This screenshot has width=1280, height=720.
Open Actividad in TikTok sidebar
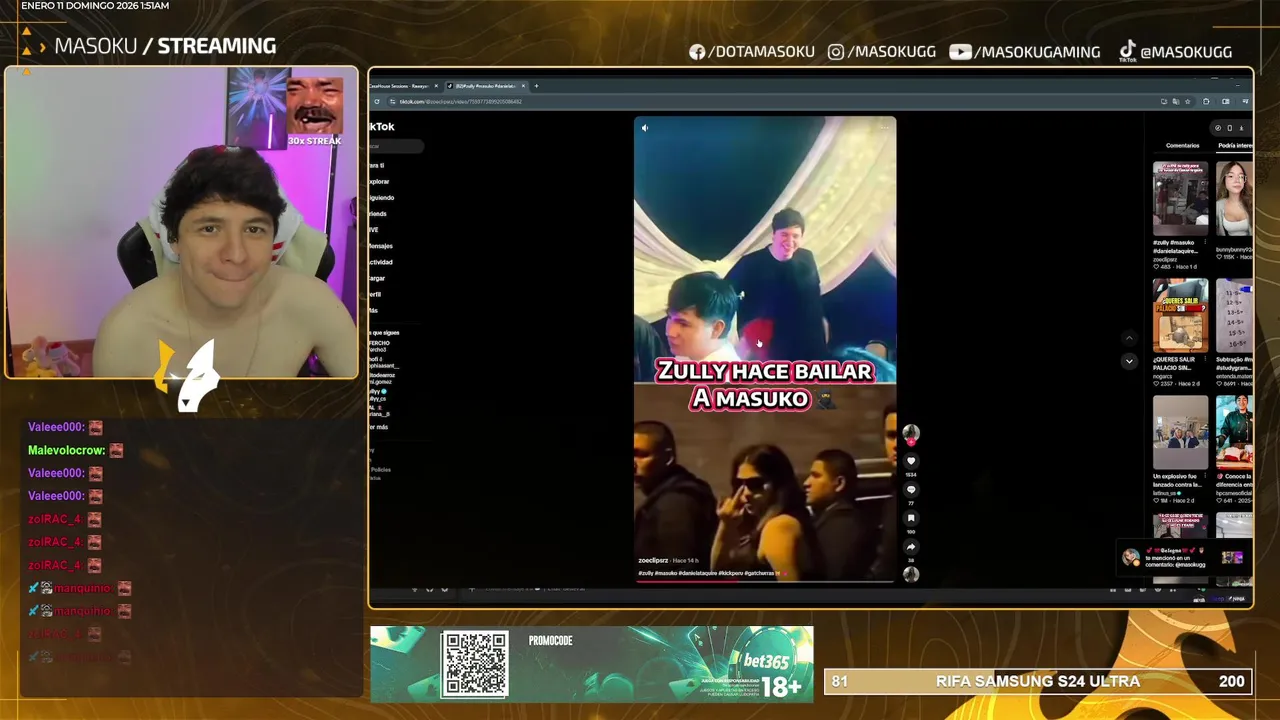click(x=381, y=262)
